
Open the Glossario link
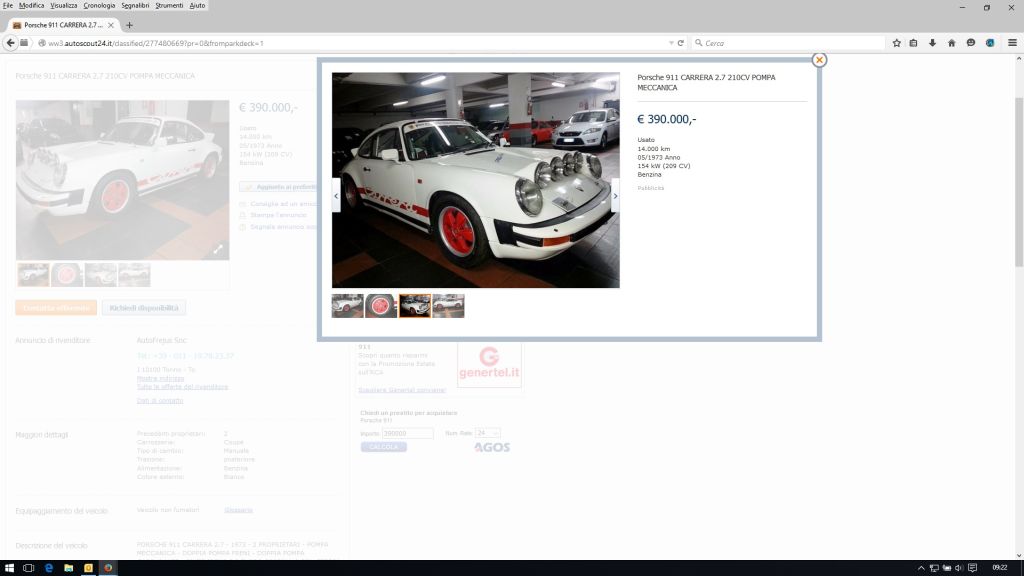pos(238,510)
